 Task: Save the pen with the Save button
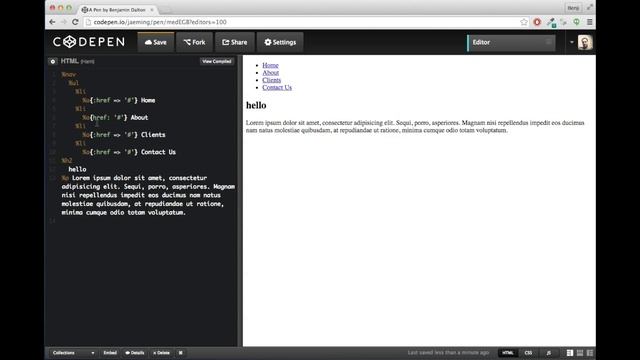point(156,42)
